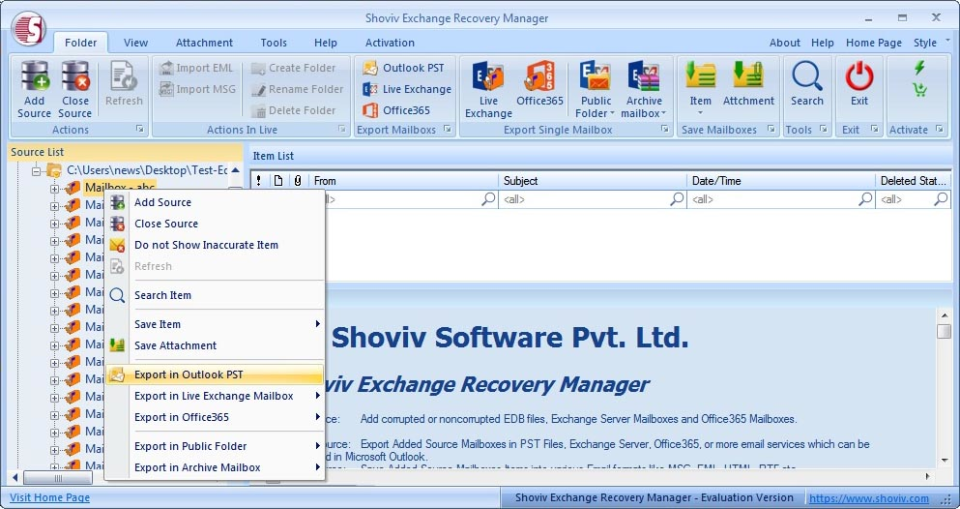The width and height of the screenshot is (960, 509).
Task: Select Search Item in context menu
Action: click(x=214, y=295)
